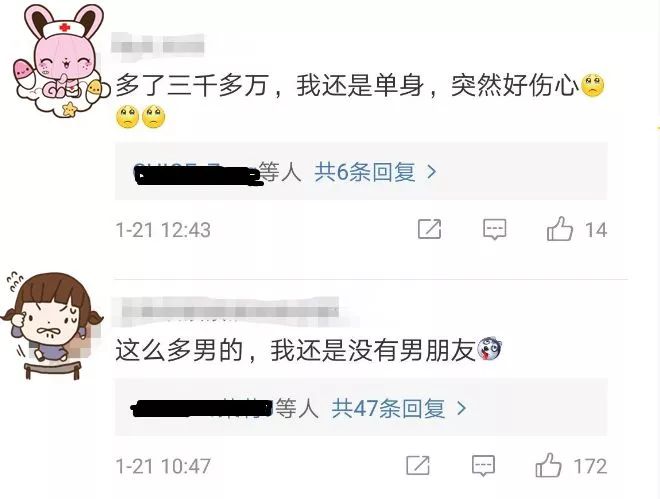Viewport: 660px width, 499px height.
Task: Open blurred username of the first commenter
Action: [x=158, y=45]
